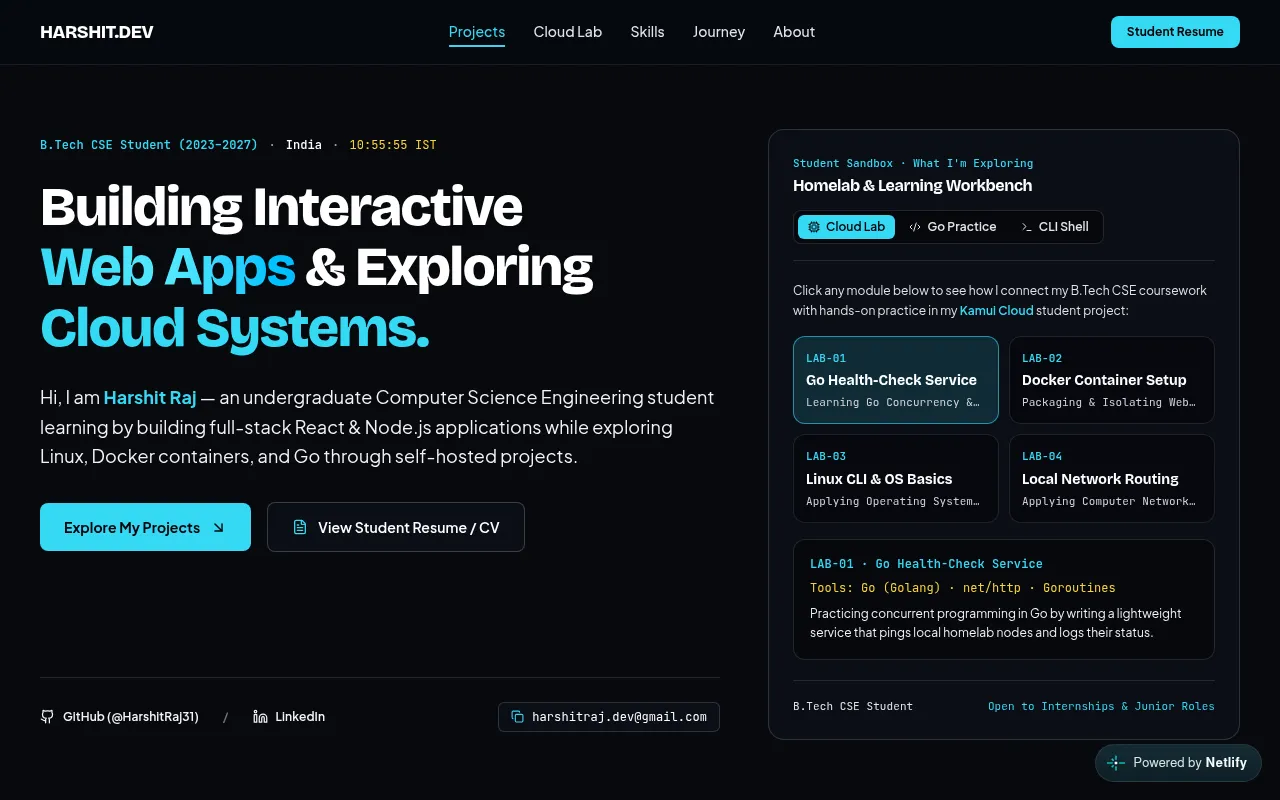This screenshot has height=800, width=1280.
Task: Click "Tools: Go (Golang) · net/http · Goroutines" line
Action: [x=962, y=588]
